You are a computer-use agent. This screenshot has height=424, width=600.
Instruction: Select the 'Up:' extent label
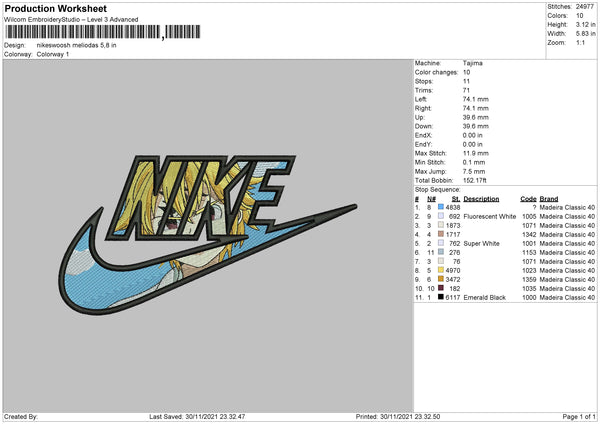[x=419, y=117]
